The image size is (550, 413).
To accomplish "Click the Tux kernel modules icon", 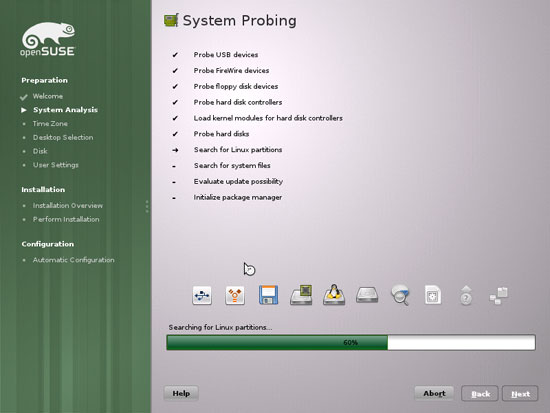I will [334, 294].
